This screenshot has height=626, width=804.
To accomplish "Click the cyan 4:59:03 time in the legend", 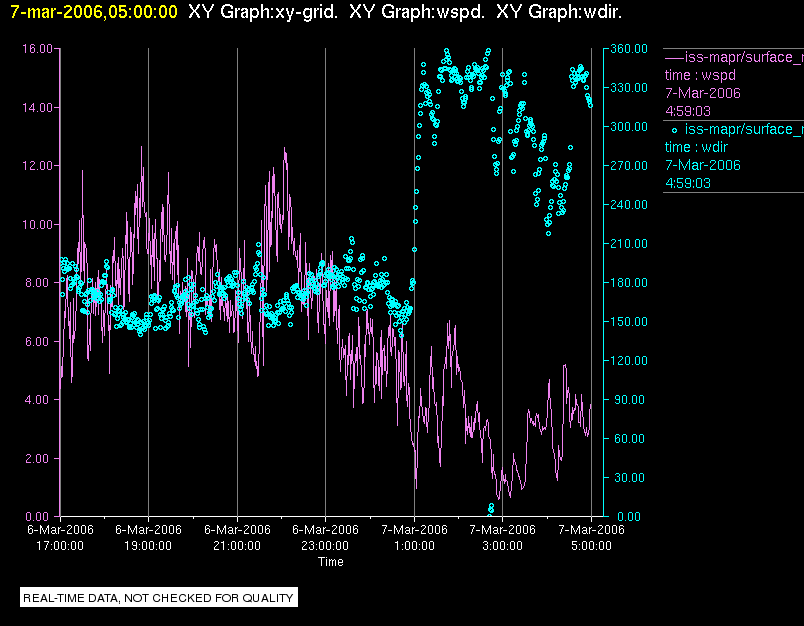I will click(688, 183).
